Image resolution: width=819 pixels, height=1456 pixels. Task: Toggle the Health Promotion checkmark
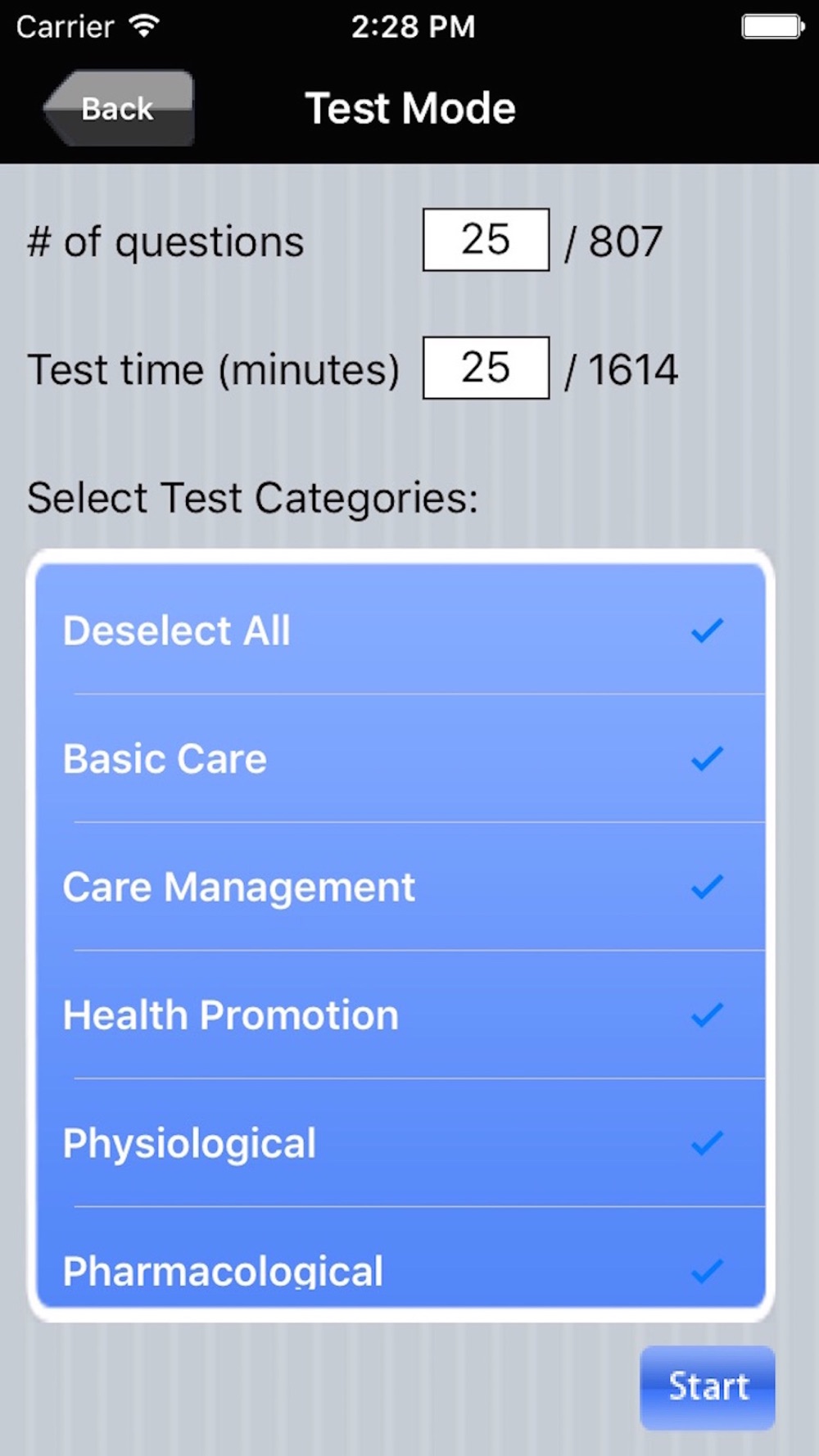tap(707, 1015)
